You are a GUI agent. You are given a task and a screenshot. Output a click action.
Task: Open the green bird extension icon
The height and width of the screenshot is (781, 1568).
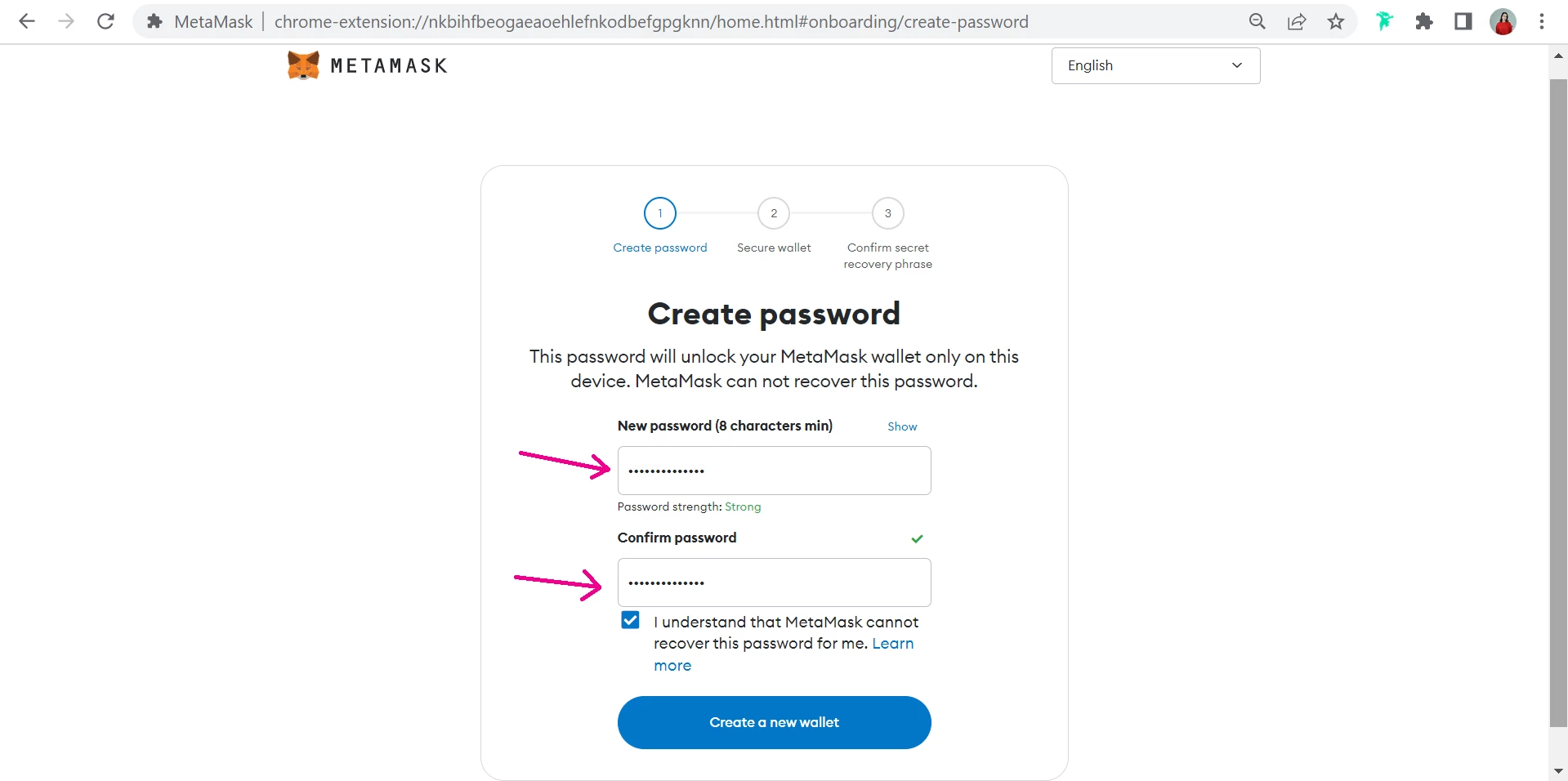point(1384,22)
